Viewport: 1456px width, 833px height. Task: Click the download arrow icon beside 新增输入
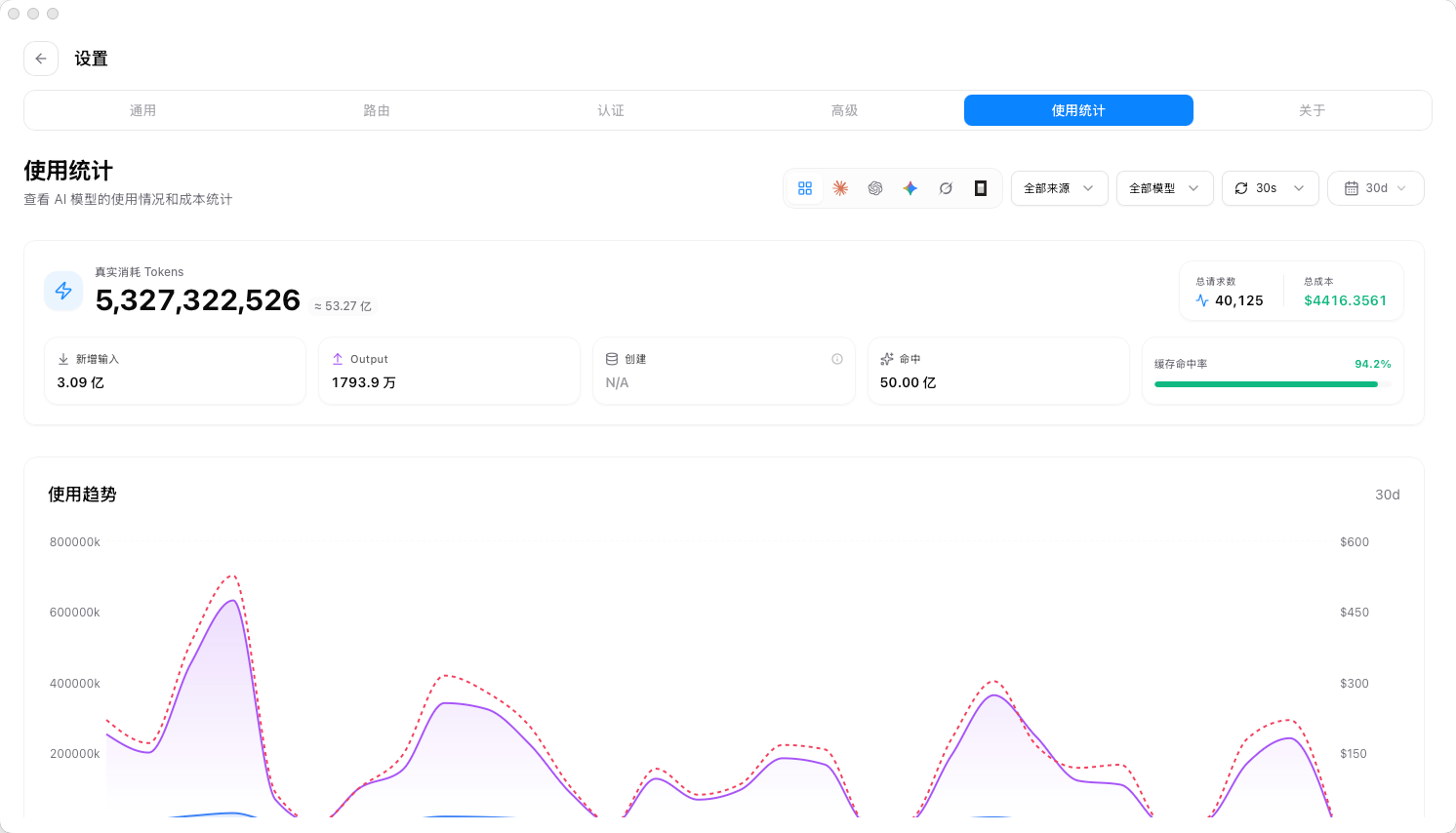(x=63, y=359)
